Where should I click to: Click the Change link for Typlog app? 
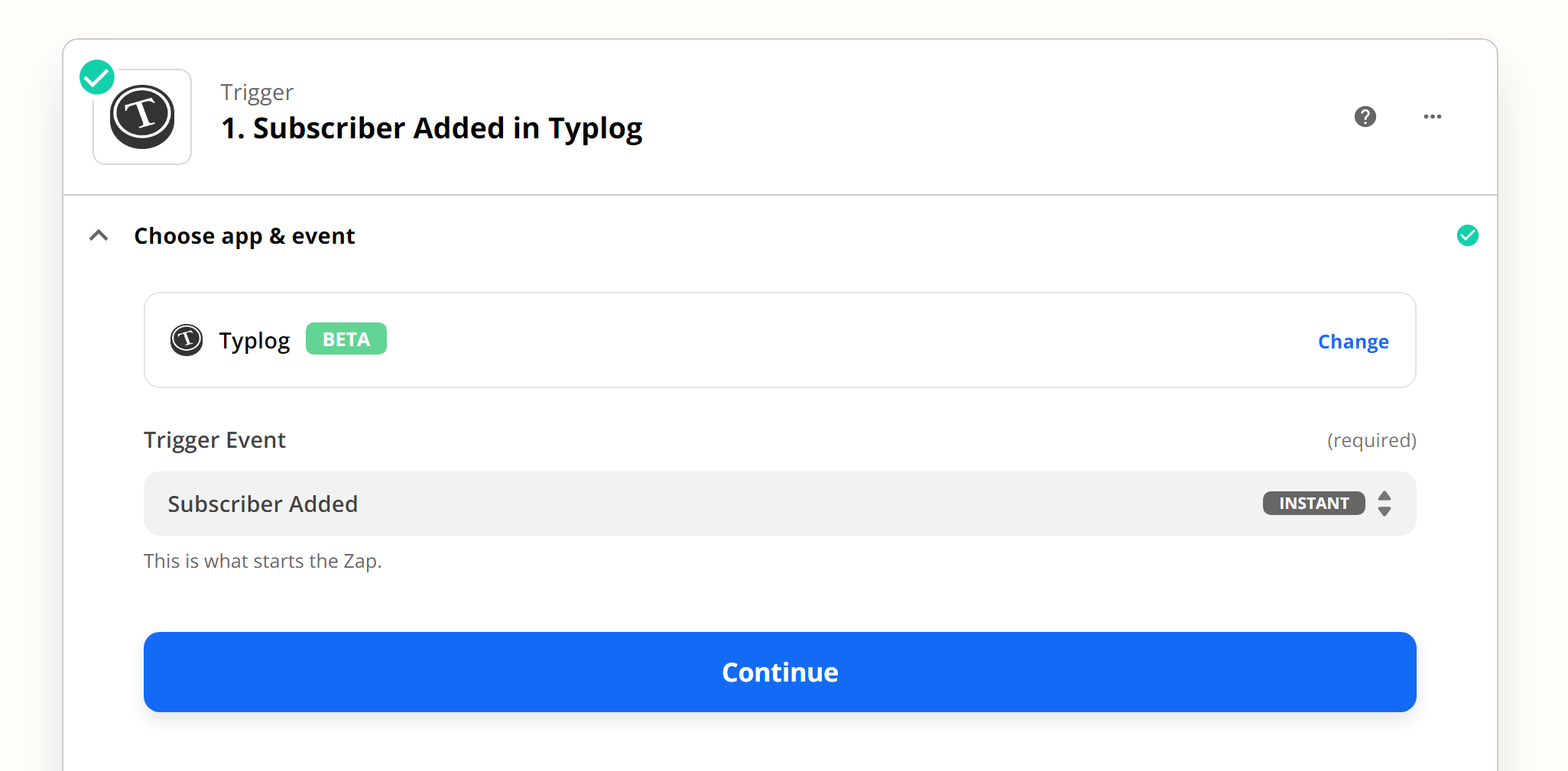[1353, 342]
